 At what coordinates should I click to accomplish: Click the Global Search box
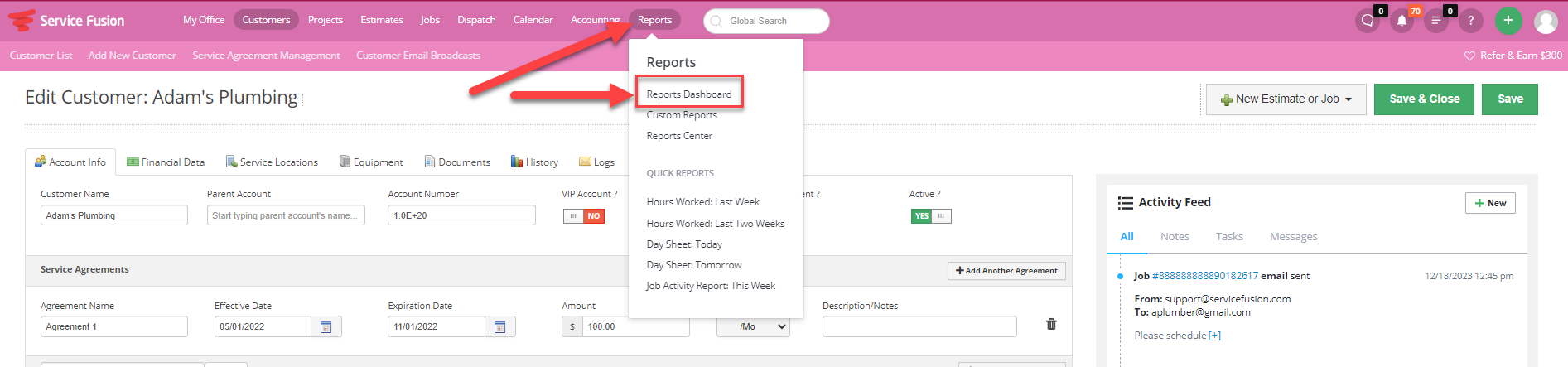(x=766, y=21)
